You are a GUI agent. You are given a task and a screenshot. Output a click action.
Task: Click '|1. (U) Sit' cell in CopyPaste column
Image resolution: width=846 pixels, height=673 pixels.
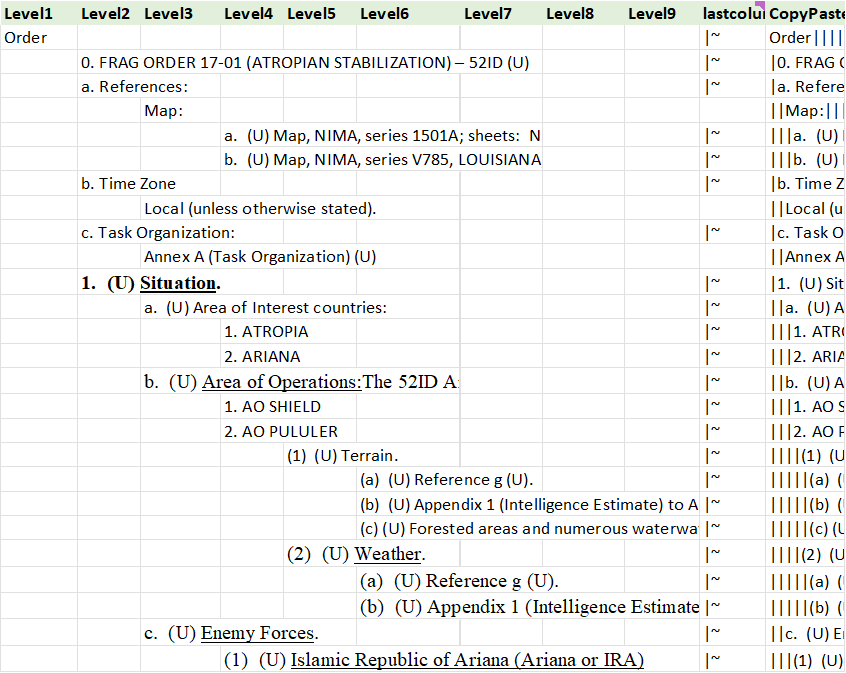pos(806,283)
